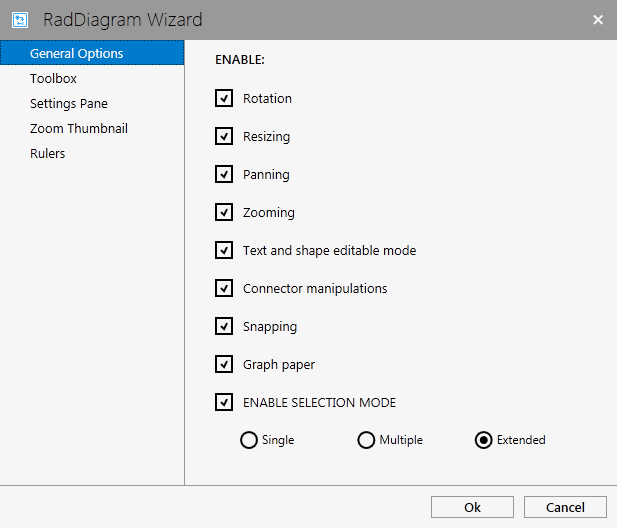Toggle the Zooming checkbox
The width and height of the screenshot is (617, 528).
[224, 212]
